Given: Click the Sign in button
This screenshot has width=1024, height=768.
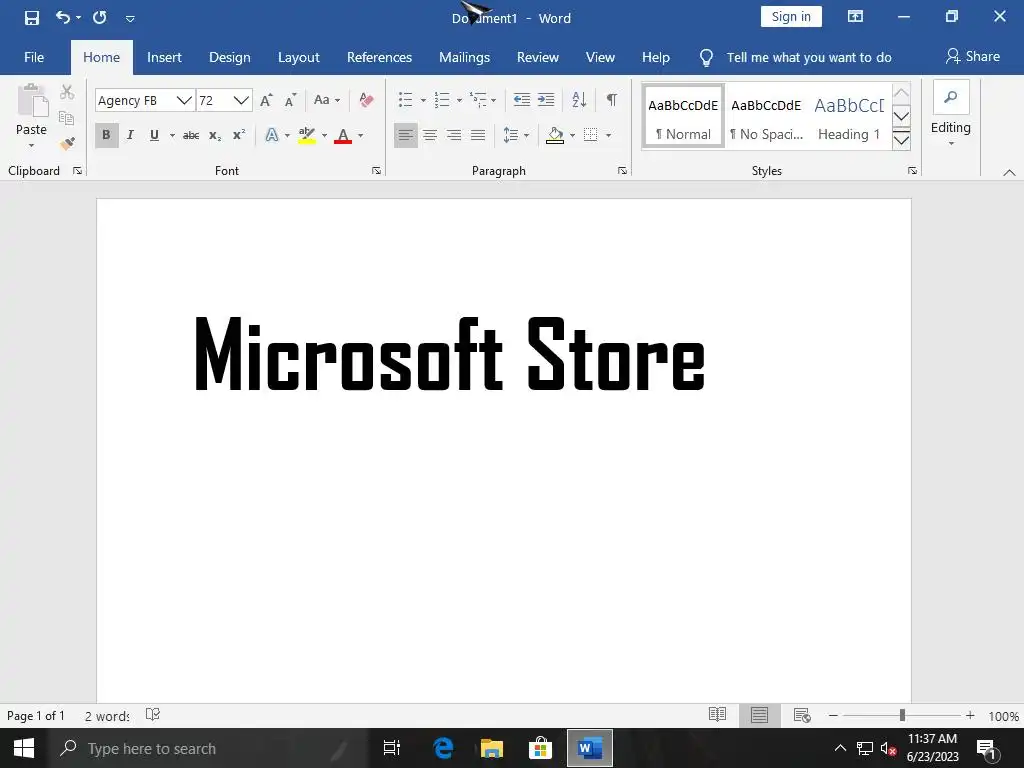Looking at the screenshot, I should point(791,16).
